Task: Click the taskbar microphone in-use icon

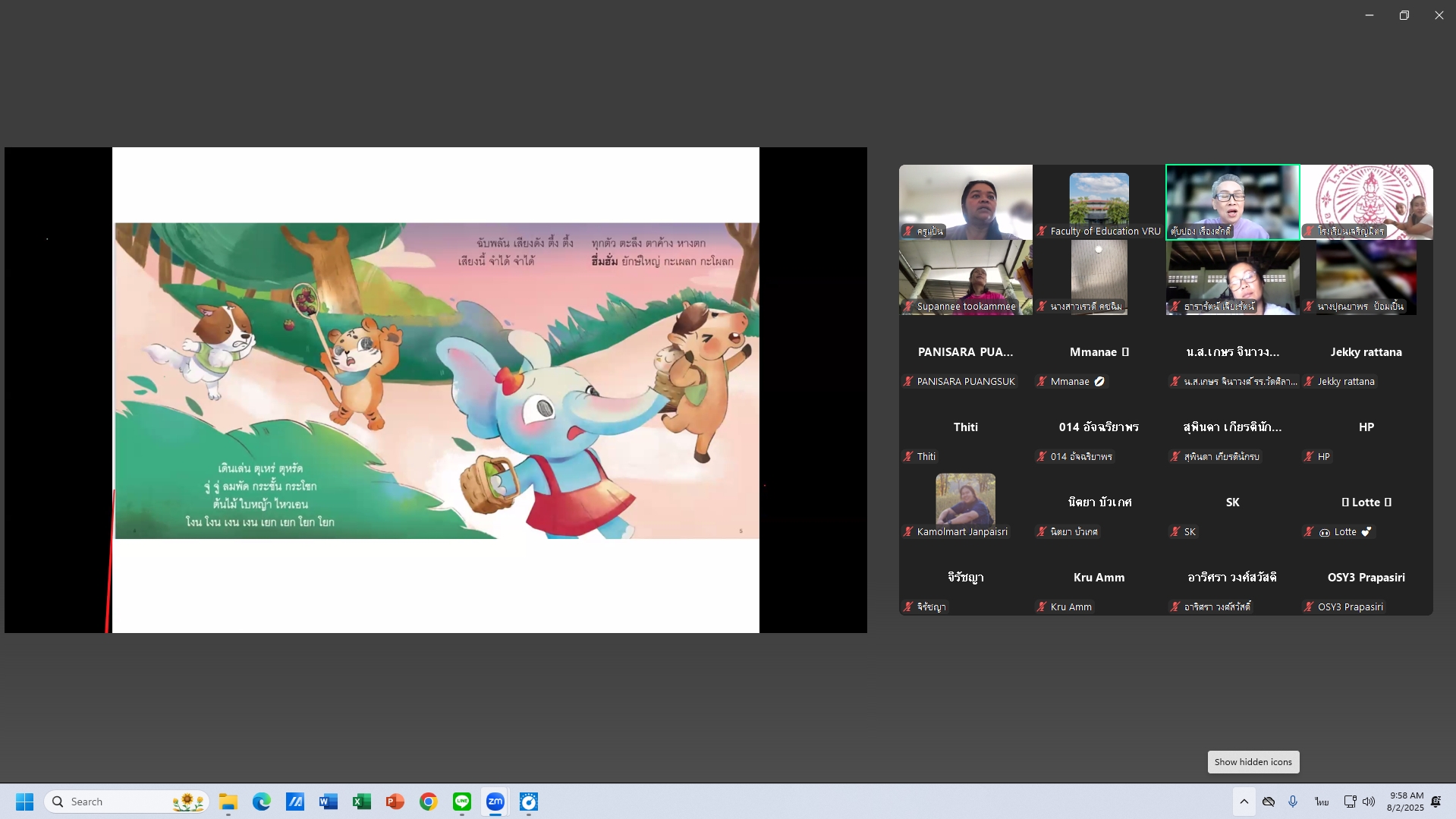Action: tap(1293, 802)
